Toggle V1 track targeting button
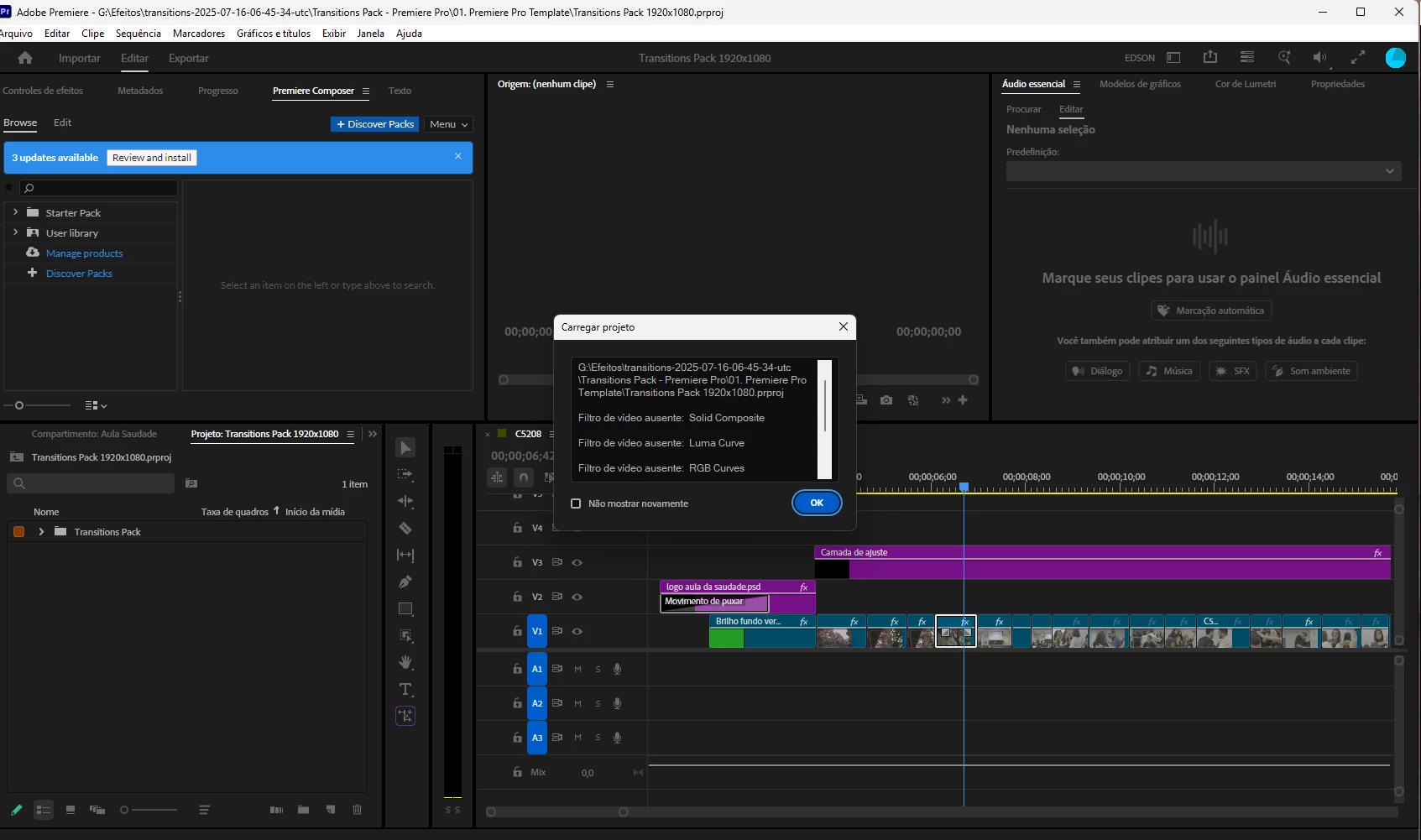The height and width of the screenshot is (840, 1421). pyautogui.click(x=537, y=631)
